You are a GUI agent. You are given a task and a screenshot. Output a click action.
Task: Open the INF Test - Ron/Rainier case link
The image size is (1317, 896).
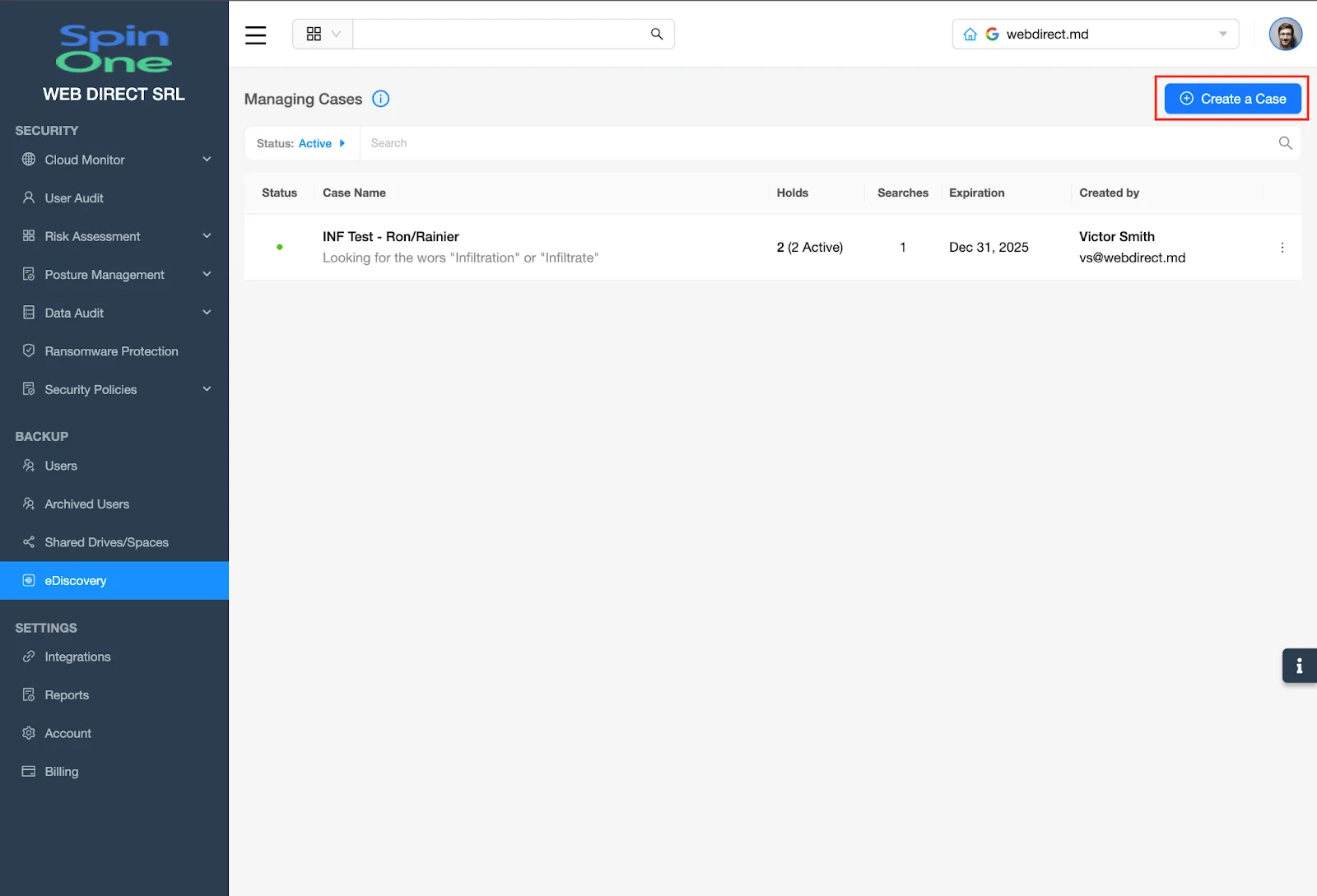point(391,236)
